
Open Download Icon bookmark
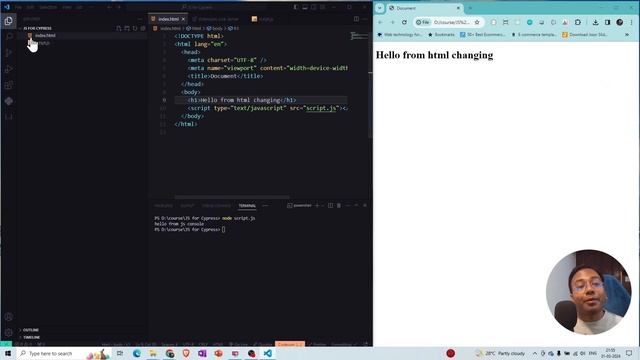[585, 35]
